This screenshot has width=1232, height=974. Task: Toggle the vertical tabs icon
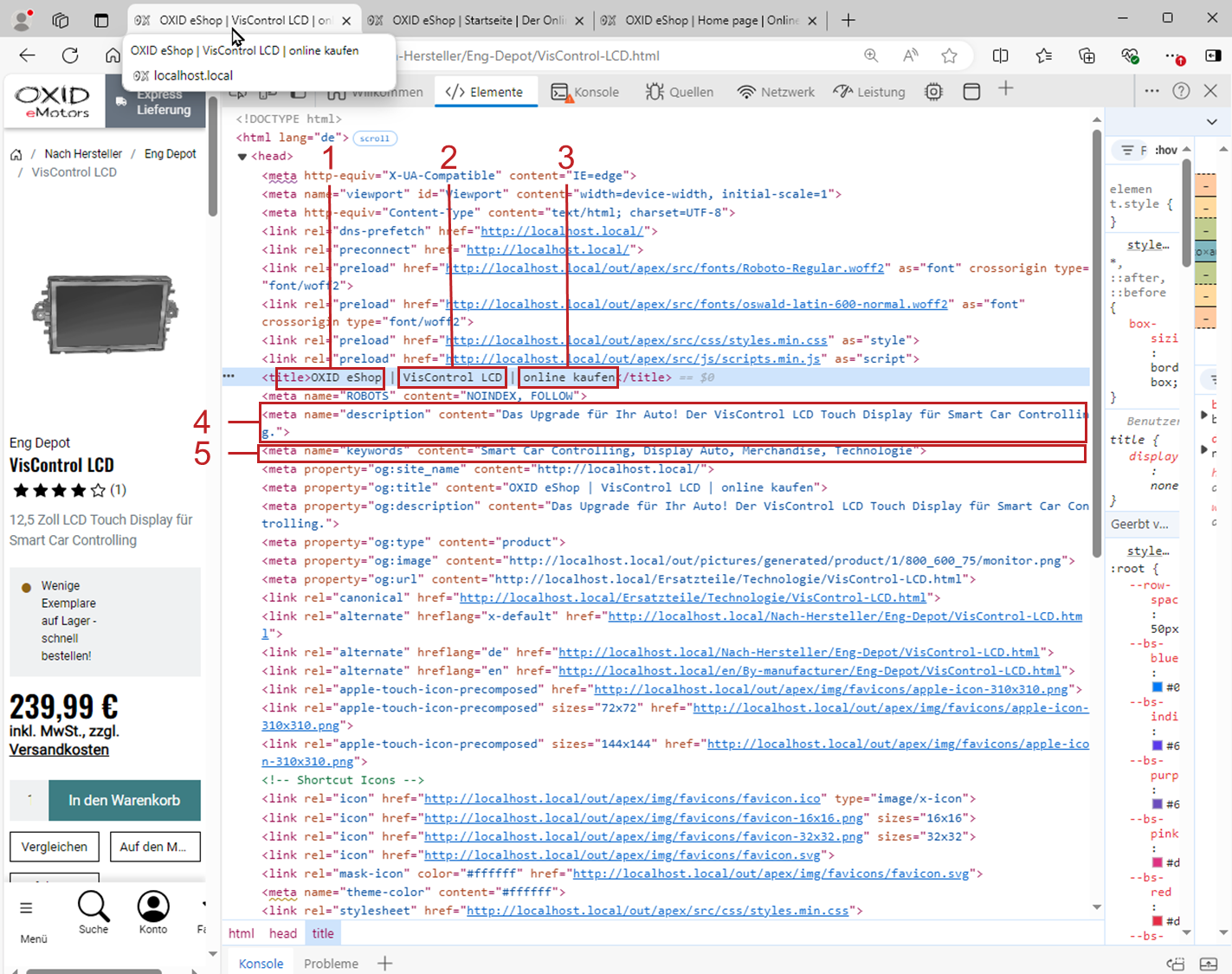click(x=101, y=20)
